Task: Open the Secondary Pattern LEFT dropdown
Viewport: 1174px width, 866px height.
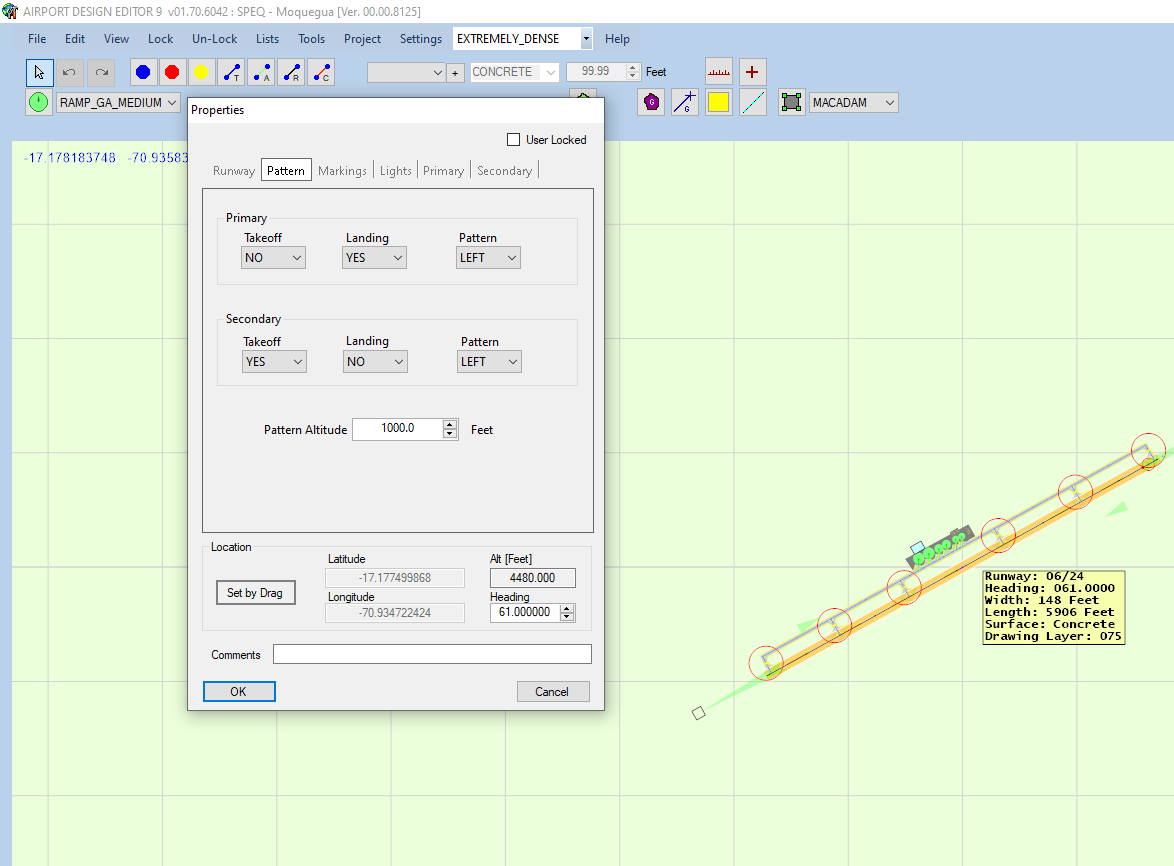Action: [489, 362]
